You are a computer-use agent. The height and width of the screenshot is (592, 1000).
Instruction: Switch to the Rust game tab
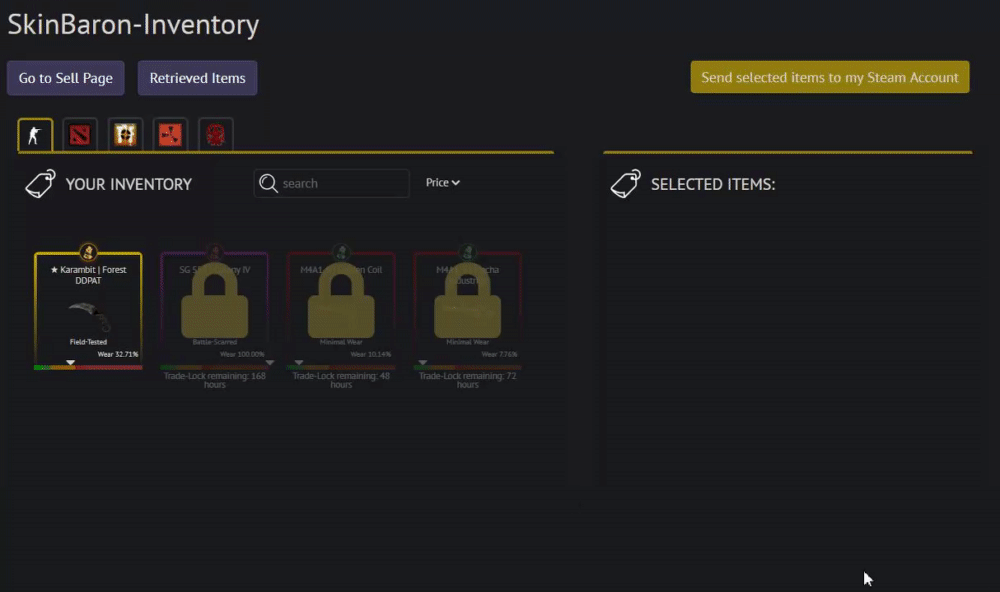tap(170, 135)
